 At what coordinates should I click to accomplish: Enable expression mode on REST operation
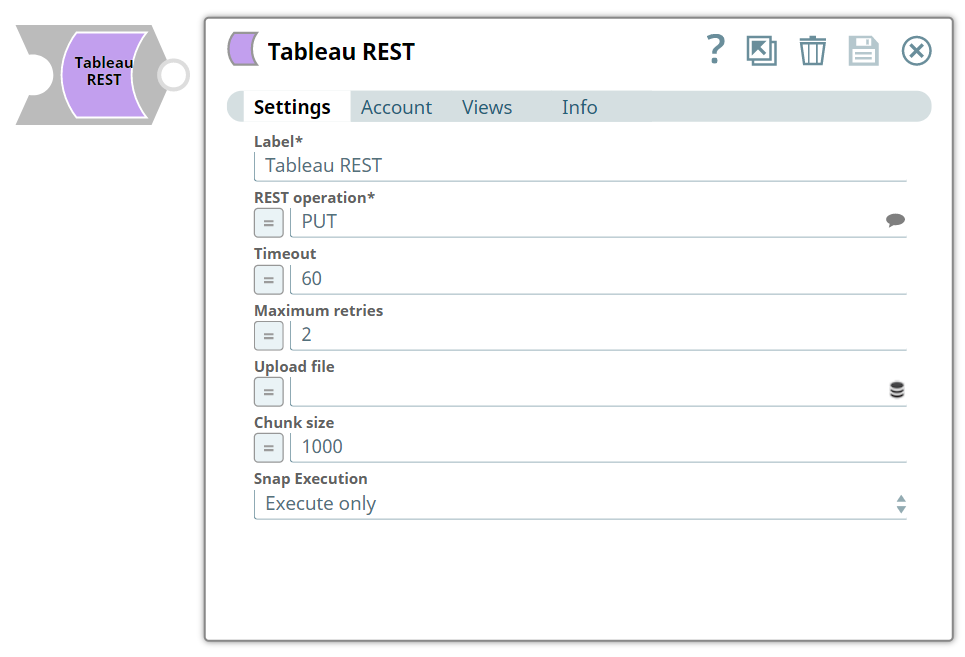click(268, 222)
